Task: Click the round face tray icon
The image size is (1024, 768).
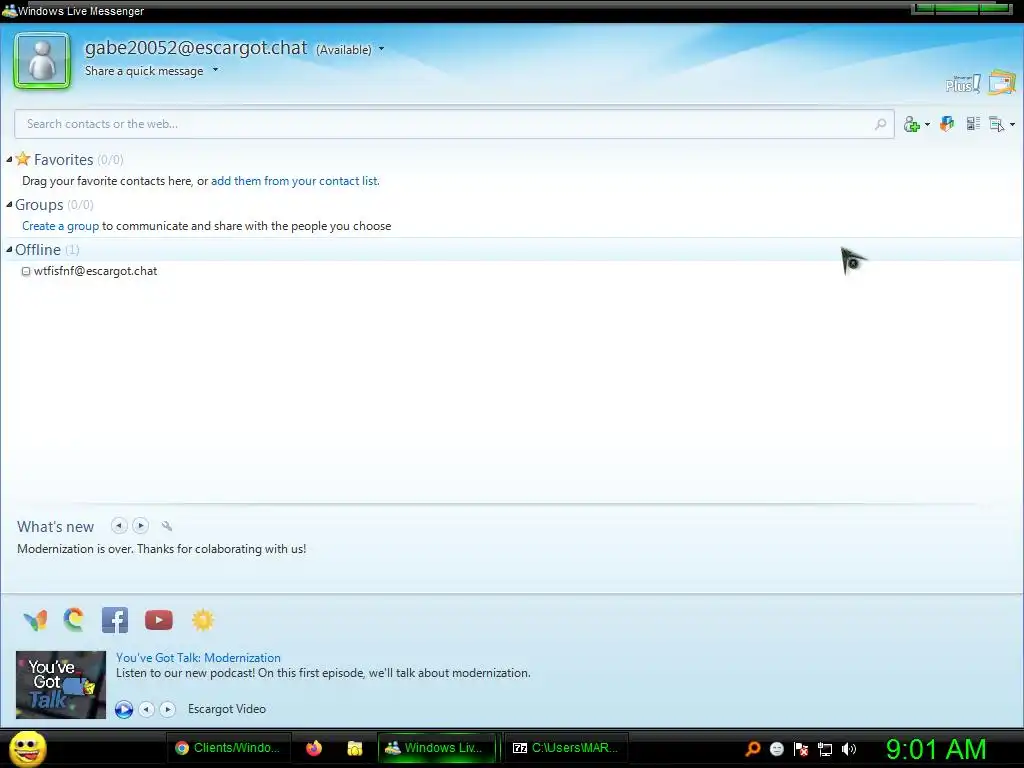Action: 776,749
